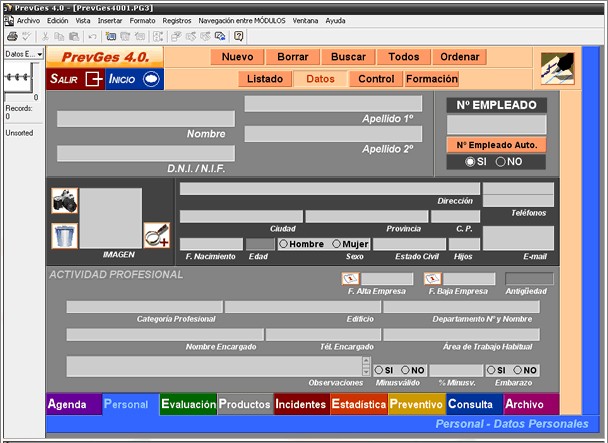Click the Nuevo button
Image resolution: width=608 pixels, height=443 pixels.
tap(237, 57)
